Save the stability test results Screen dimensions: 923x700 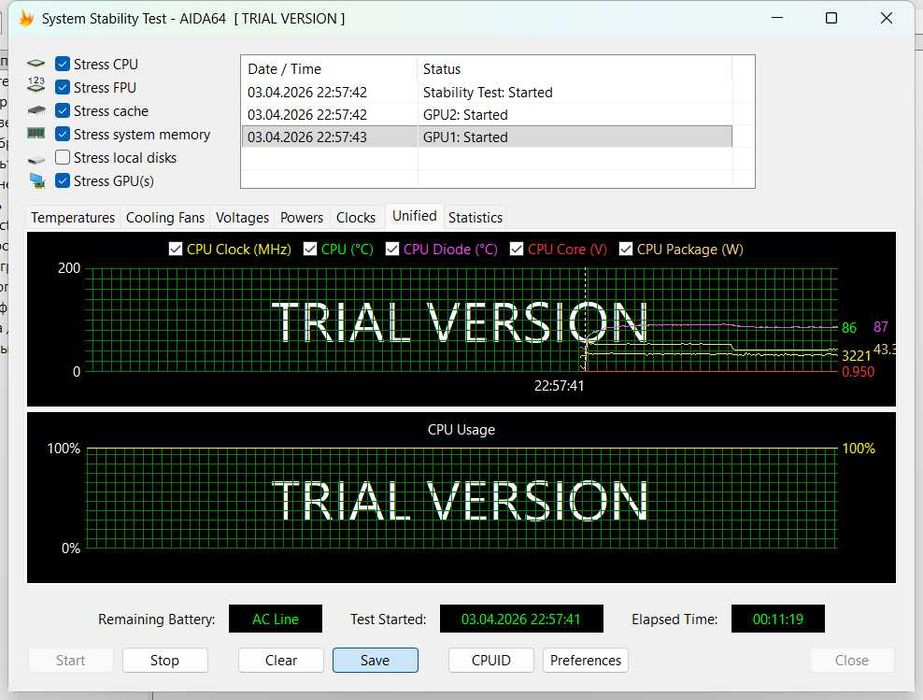click(x=376, y=660)
